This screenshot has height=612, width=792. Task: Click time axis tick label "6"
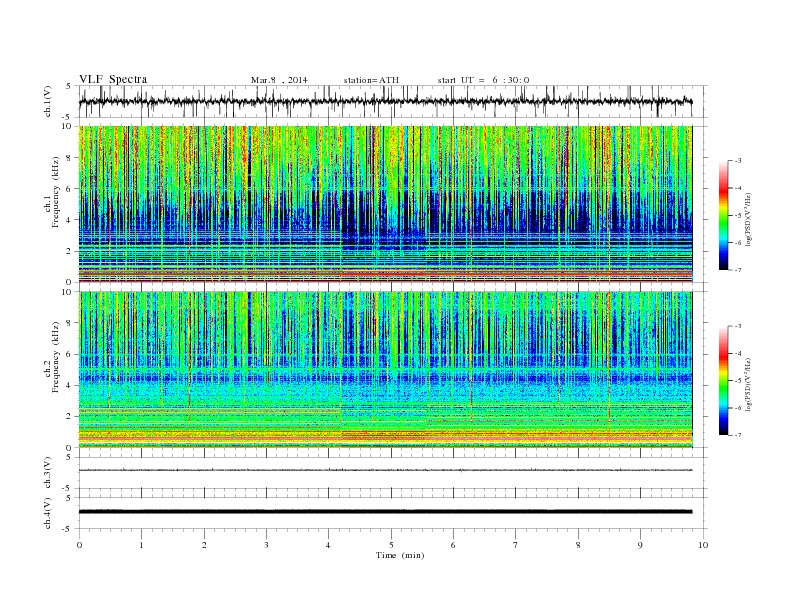coord(453,545)
